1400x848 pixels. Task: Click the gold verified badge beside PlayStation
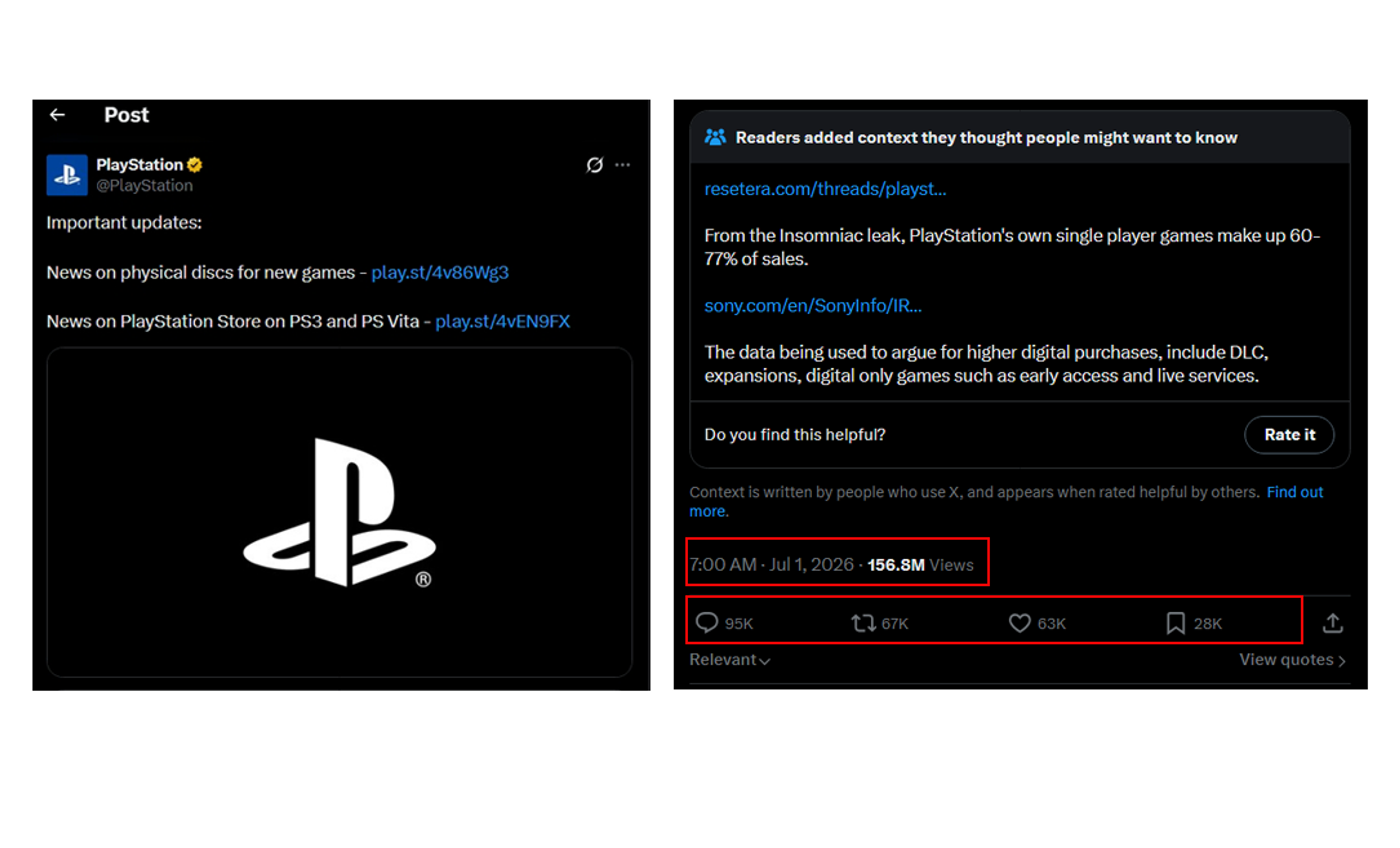[x=194, y=165]
